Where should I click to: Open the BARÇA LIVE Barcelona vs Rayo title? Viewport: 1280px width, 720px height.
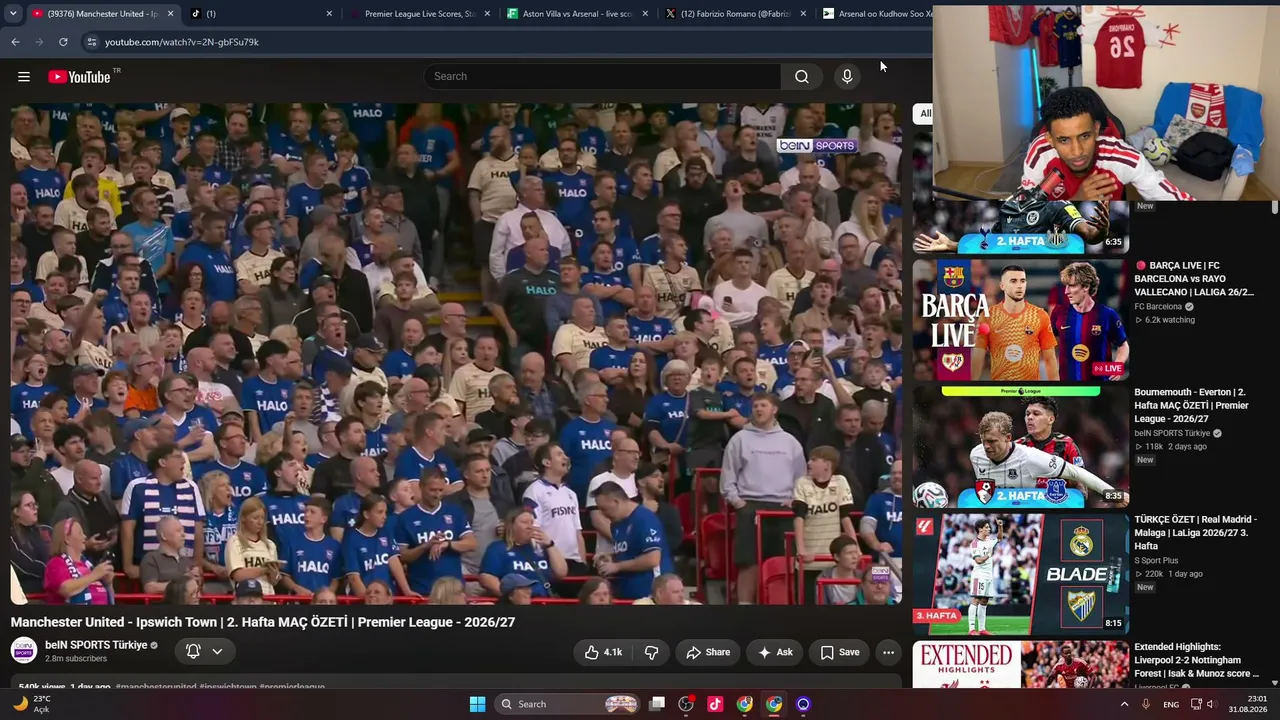click(x=1194, y=279)
